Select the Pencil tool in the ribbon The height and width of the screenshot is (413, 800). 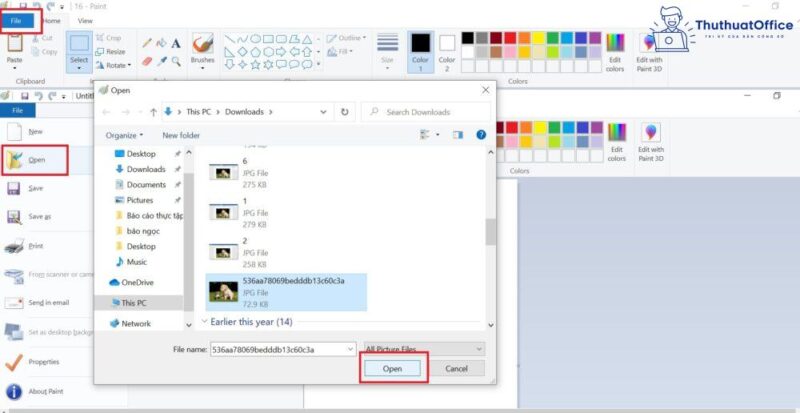(x=147, y=43)
